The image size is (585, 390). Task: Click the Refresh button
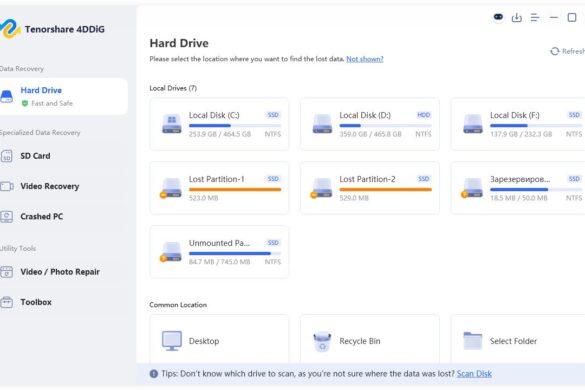[567, 51]
